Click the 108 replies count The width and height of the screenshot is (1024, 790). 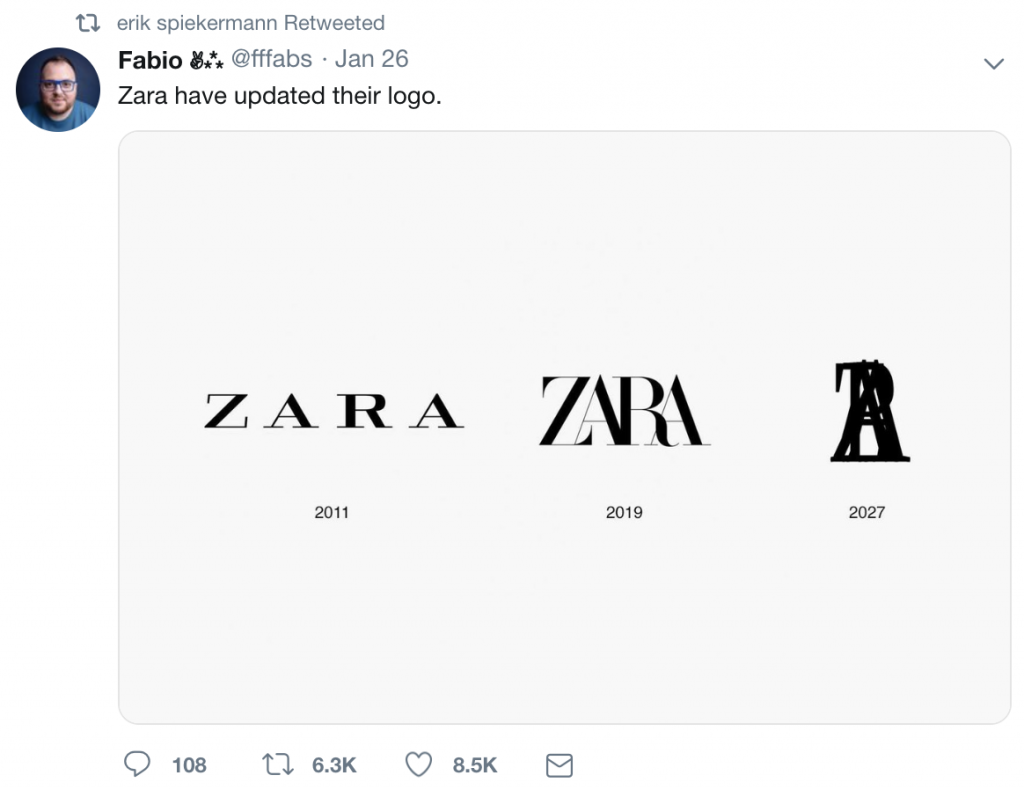[x=189, y=765]
